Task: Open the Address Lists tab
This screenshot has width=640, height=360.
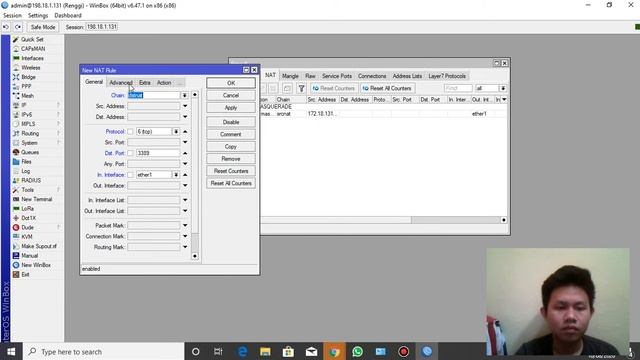Action: coord(407,76)
